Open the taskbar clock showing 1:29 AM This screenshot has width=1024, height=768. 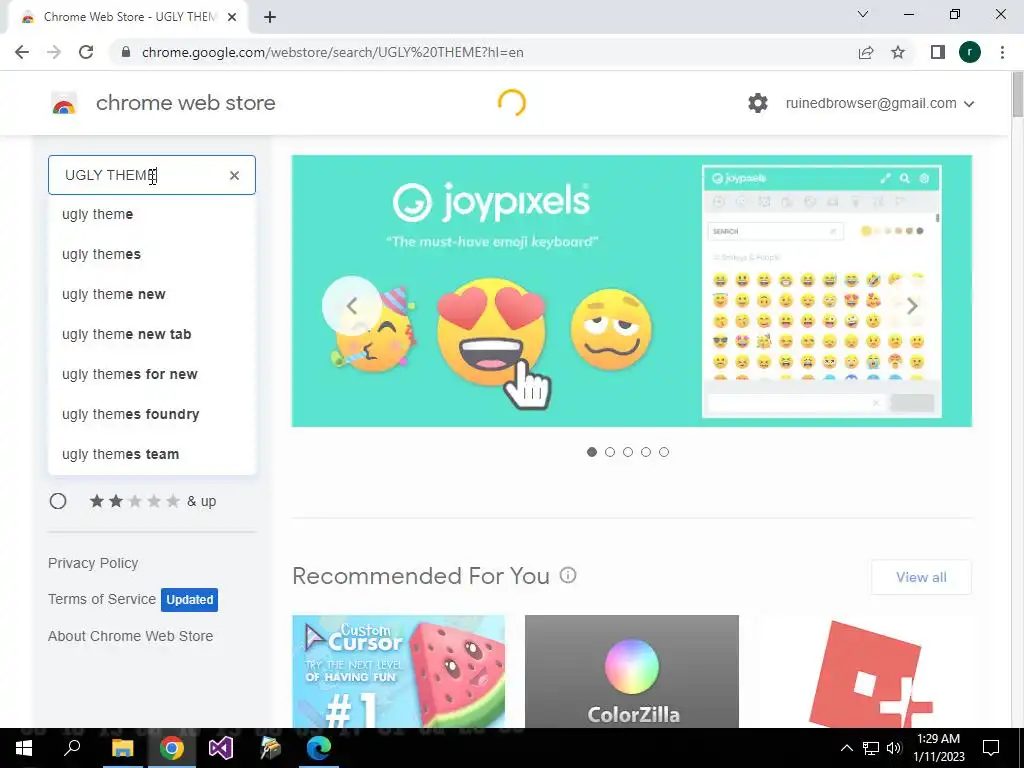pos(938,748)
